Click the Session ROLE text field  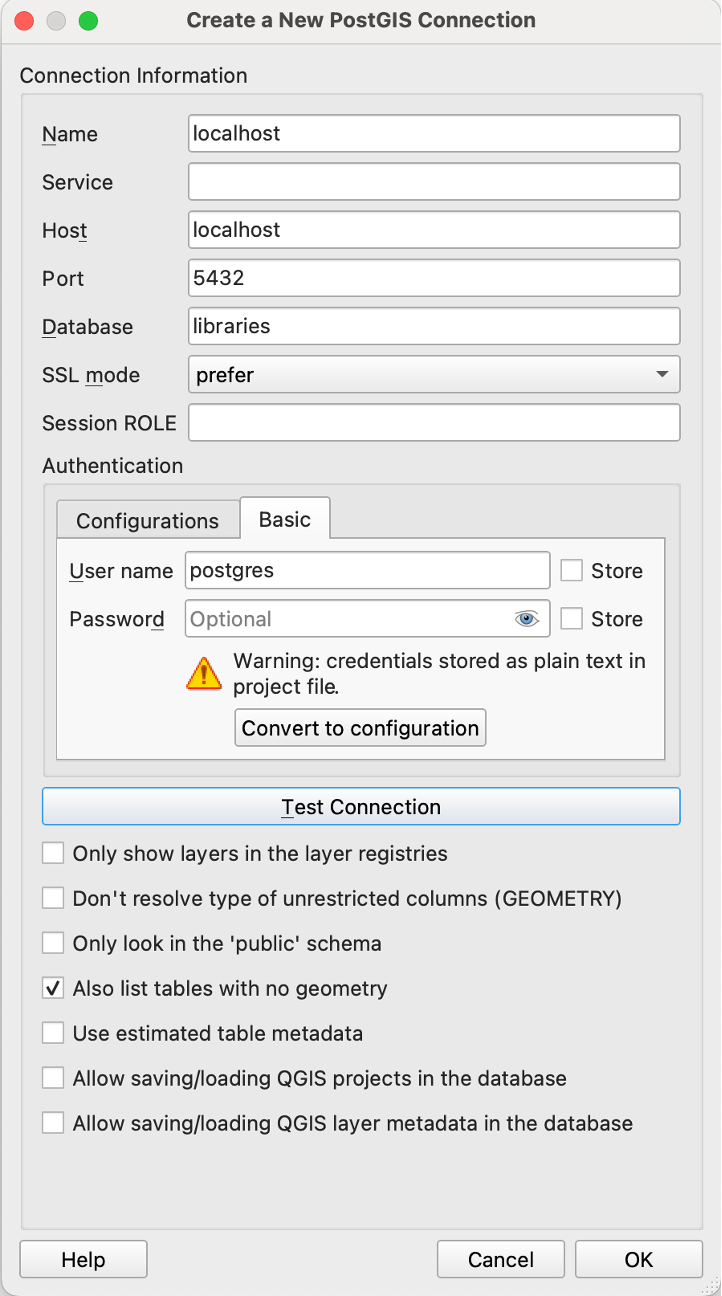(434, 422)
